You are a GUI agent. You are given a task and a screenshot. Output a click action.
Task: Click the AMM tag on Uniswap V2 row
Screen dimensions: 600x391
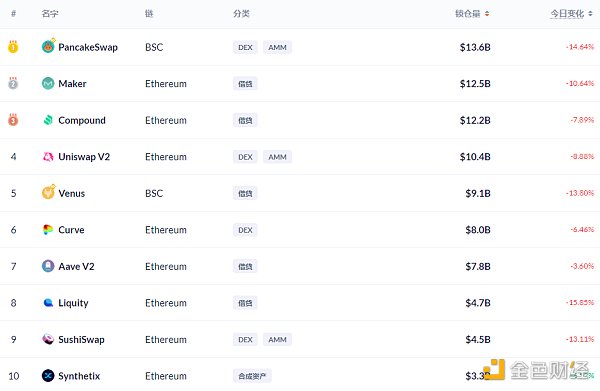coord(277,157)
